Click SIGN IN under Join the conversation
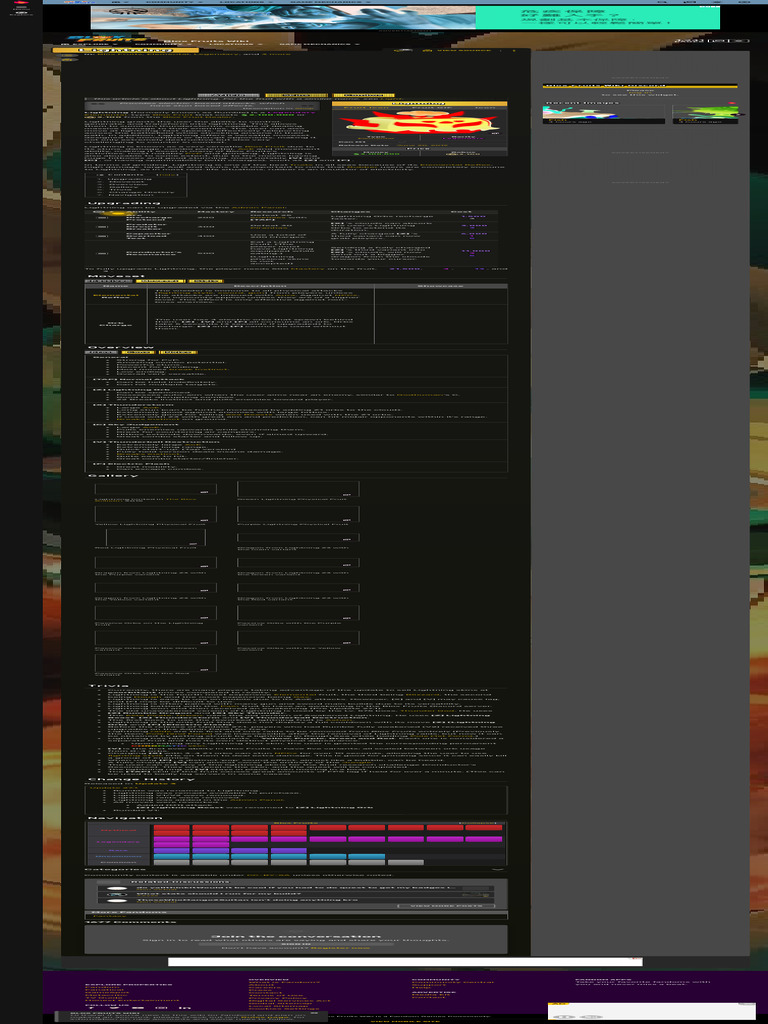768x1024 pixels. [x=295, y=944]
